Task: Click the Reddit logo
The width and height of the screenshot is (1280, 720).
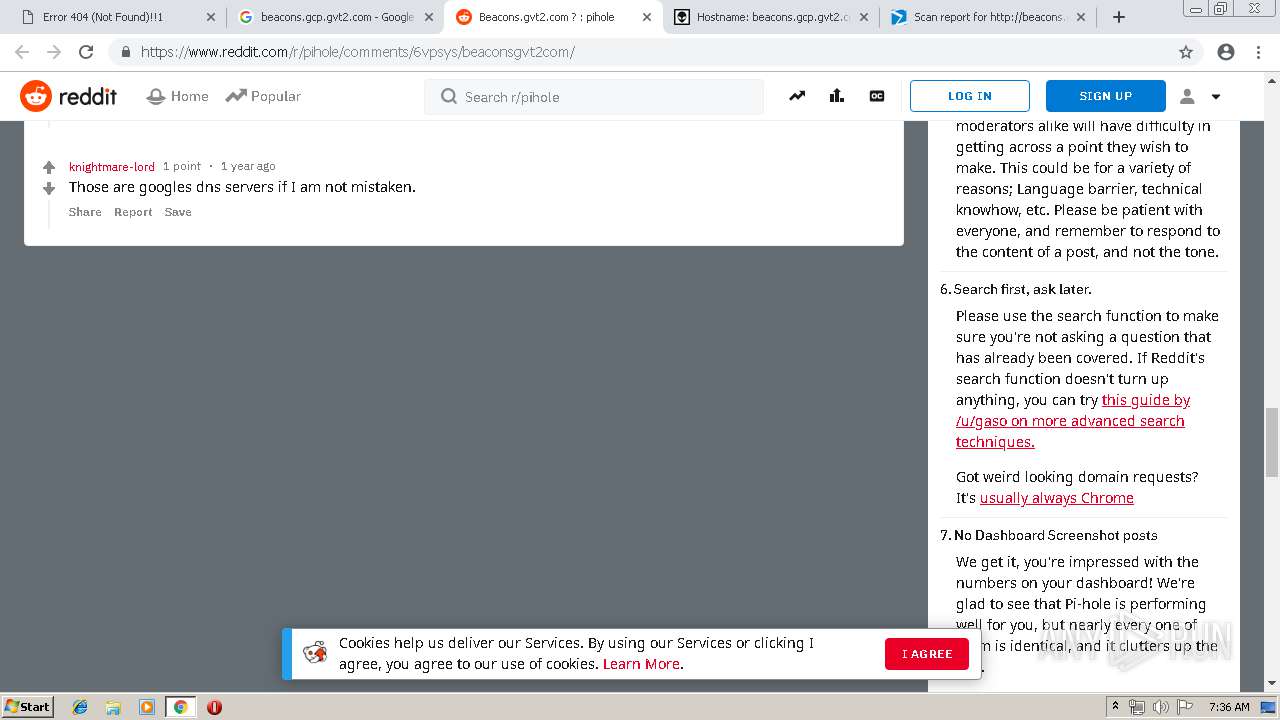Action: (x=68, y=96)
